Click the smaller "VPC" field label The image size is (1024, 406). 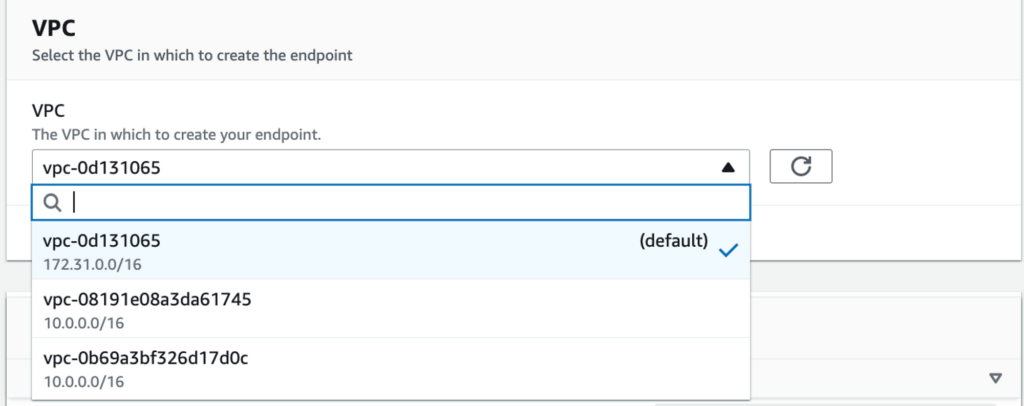click(49, 112)
